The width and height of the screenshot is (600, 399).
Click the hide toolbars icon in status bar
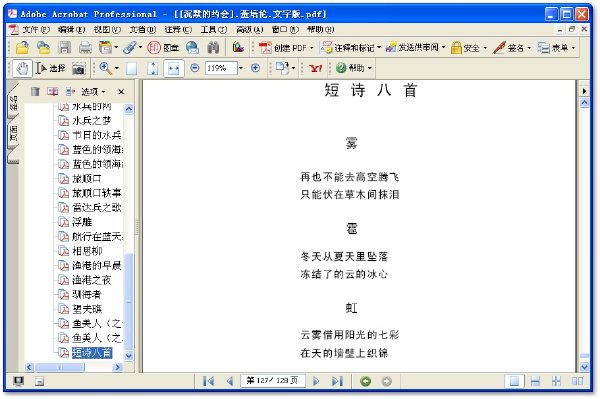point(39,381)
